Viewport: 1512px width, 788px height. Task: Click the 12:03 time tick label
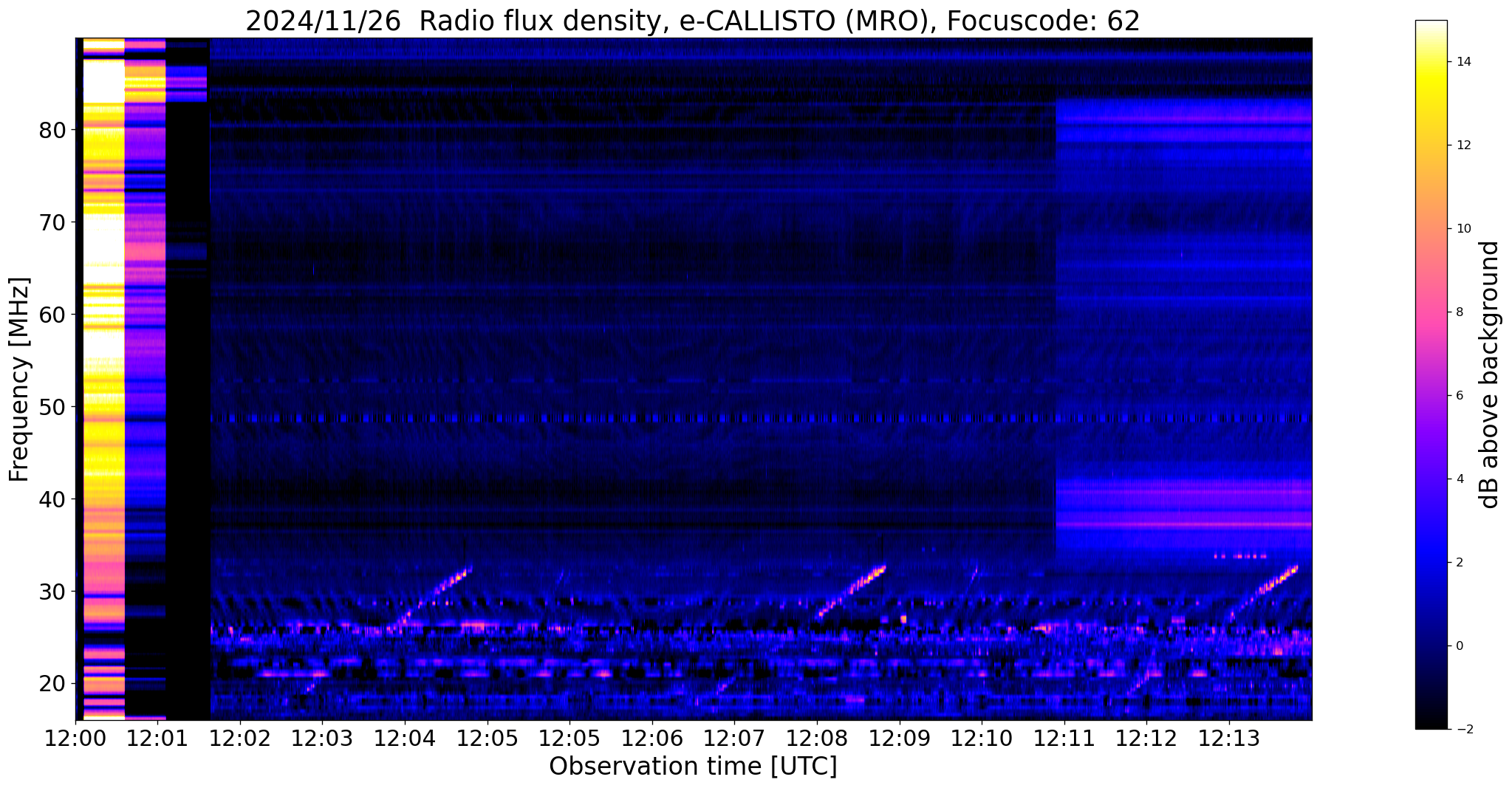click(x=322, y=738)
